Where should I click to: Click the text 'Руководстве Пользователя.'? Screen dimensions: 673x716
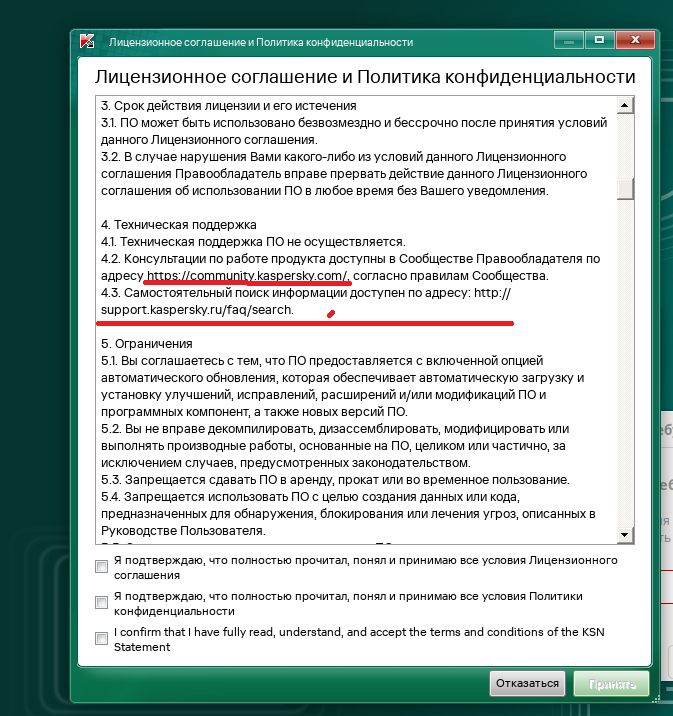[x=183, y=531]
